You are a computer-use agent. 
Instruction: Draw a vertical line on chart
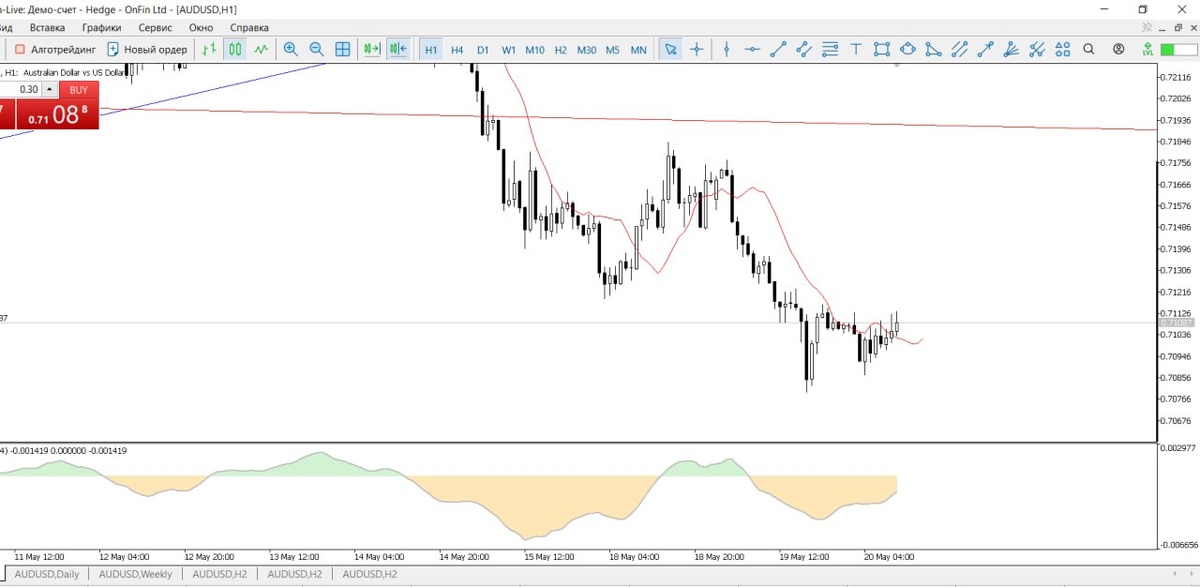point(727,49)
